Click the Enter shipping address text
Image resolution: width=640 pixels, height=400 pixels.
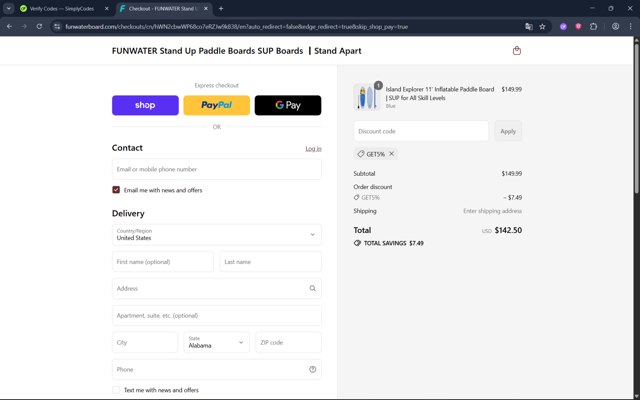tap(492, 211)
